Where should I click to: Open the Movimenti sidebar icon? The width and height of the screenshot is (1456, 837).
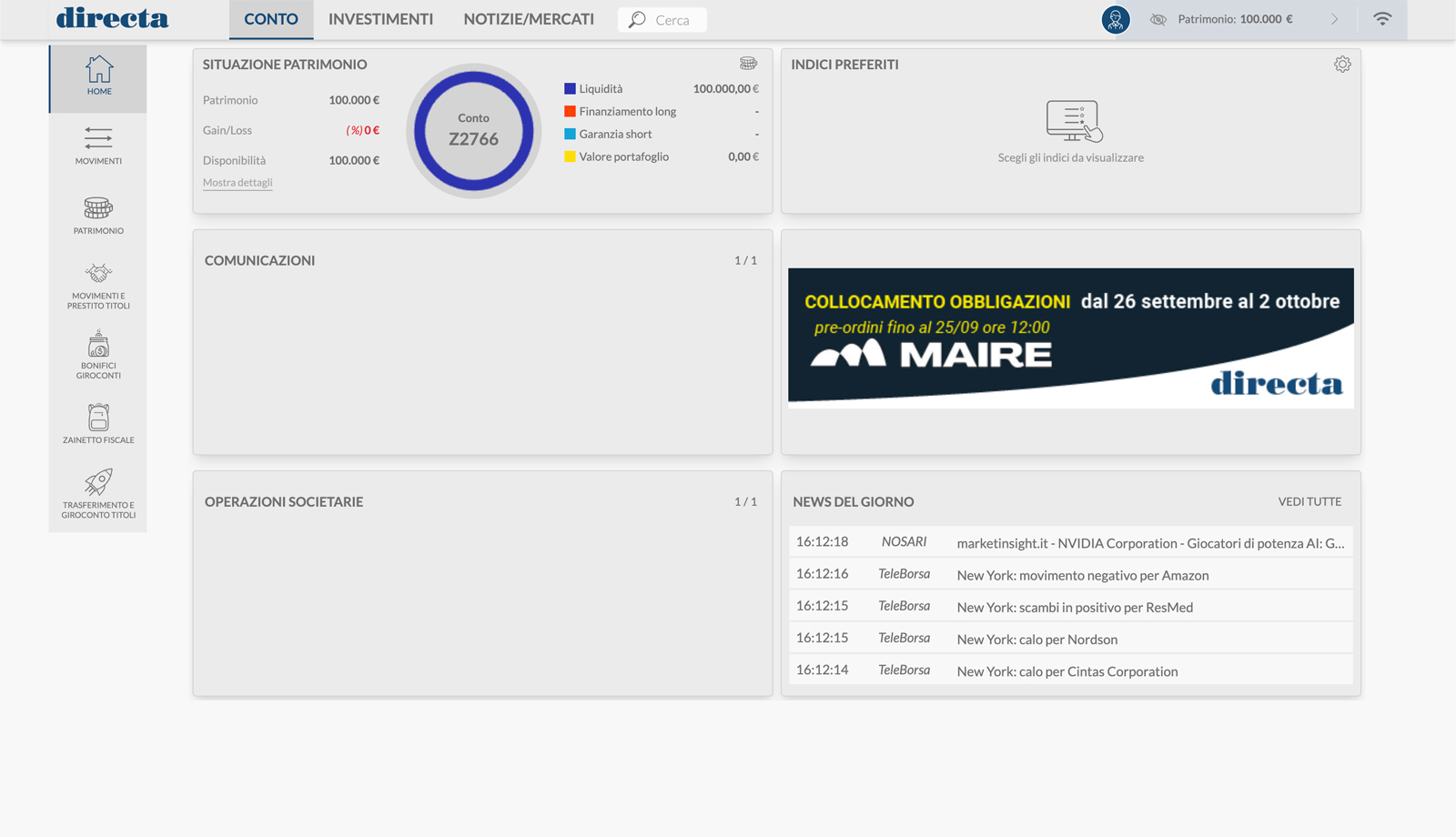click(98, 138)
